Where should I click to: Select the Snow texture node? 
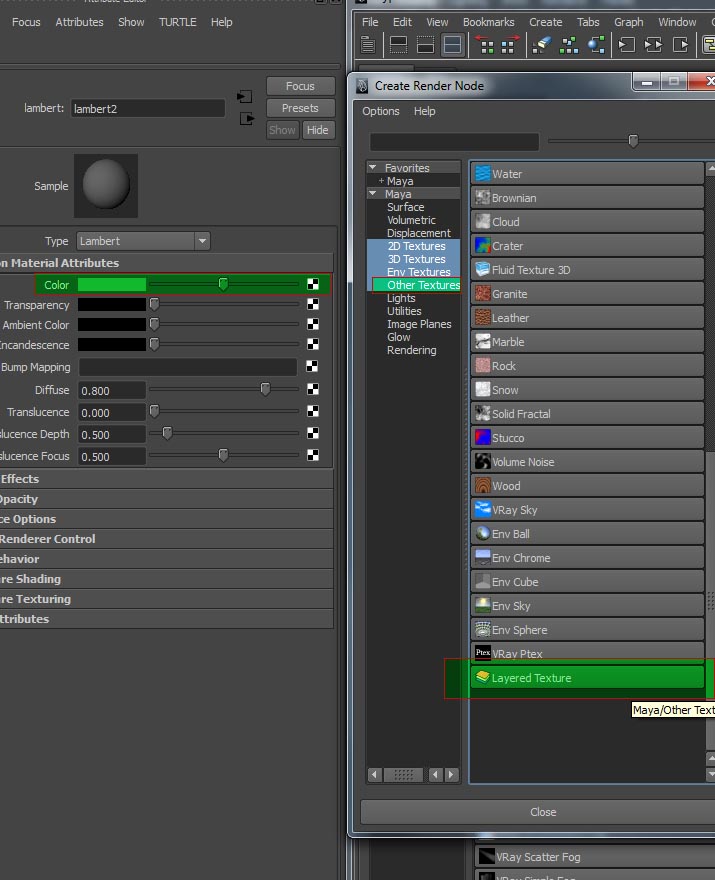[x=587, y=390]
